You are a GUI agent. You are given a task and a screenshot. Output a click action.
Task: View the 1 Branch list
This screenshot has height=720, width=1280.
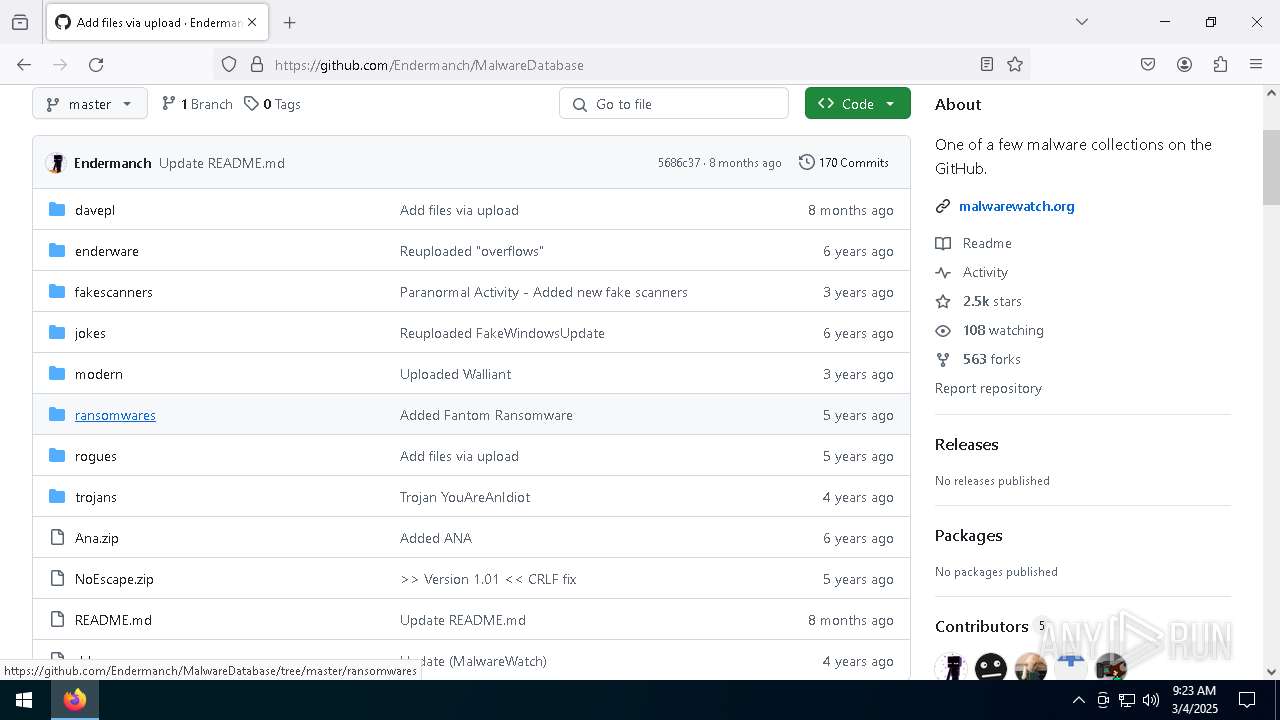tap(197, 104)
